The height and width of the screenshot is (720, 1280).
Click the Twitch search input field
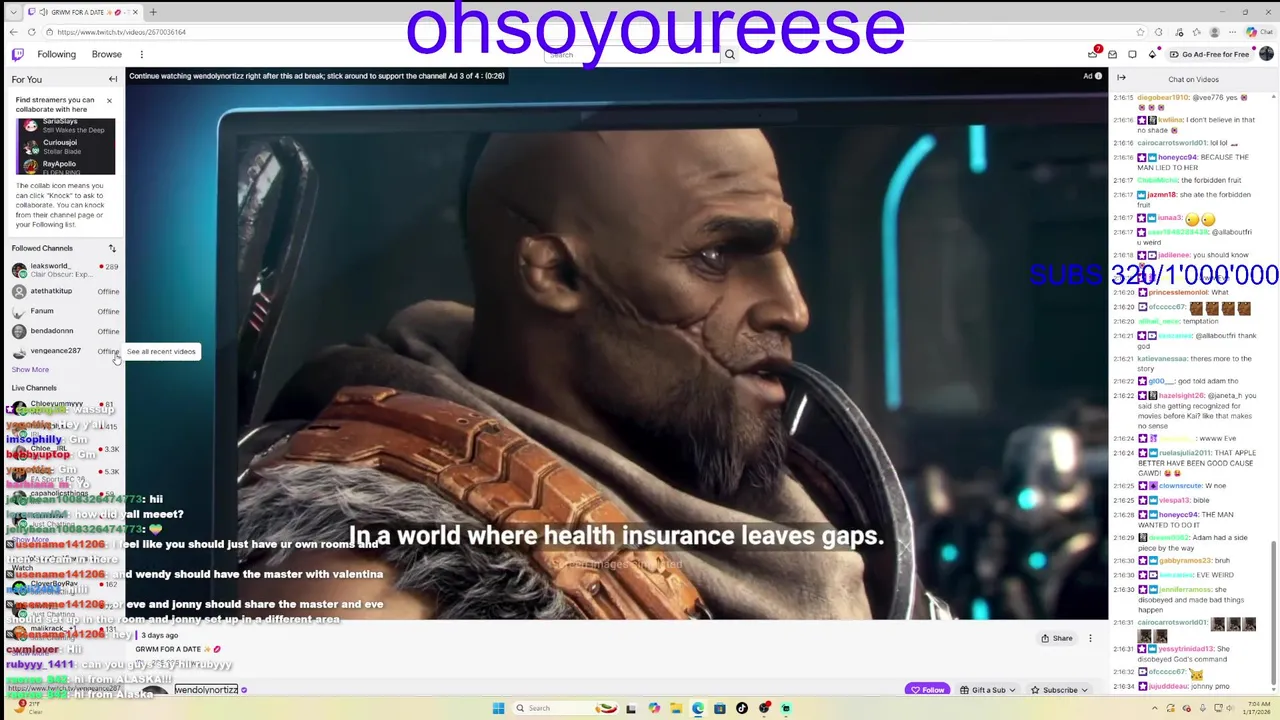pos(632,54)
